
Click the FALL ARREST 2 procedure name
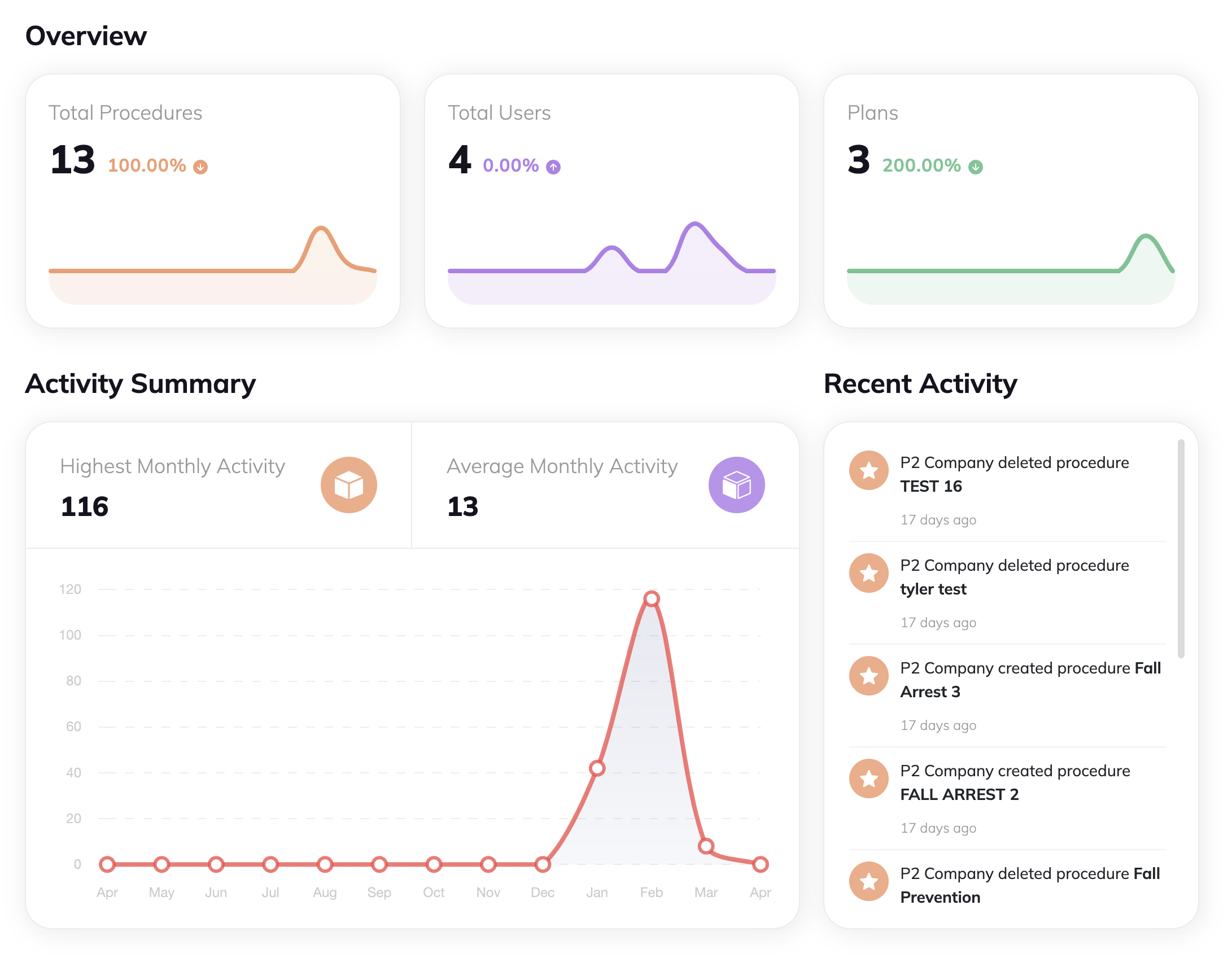[960, 794]
